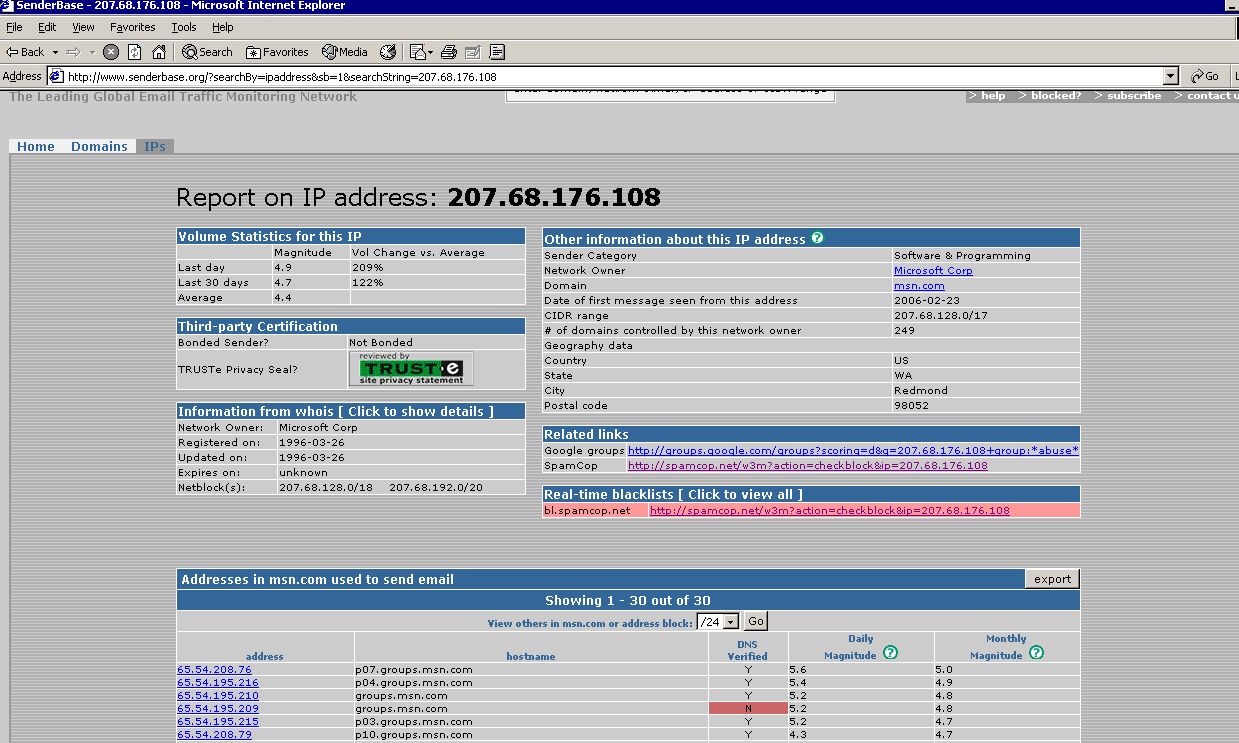Click the red N DNS Verified cell
Screen dimensions: 1239x743
pyautogui.click(x=748, y=708)
